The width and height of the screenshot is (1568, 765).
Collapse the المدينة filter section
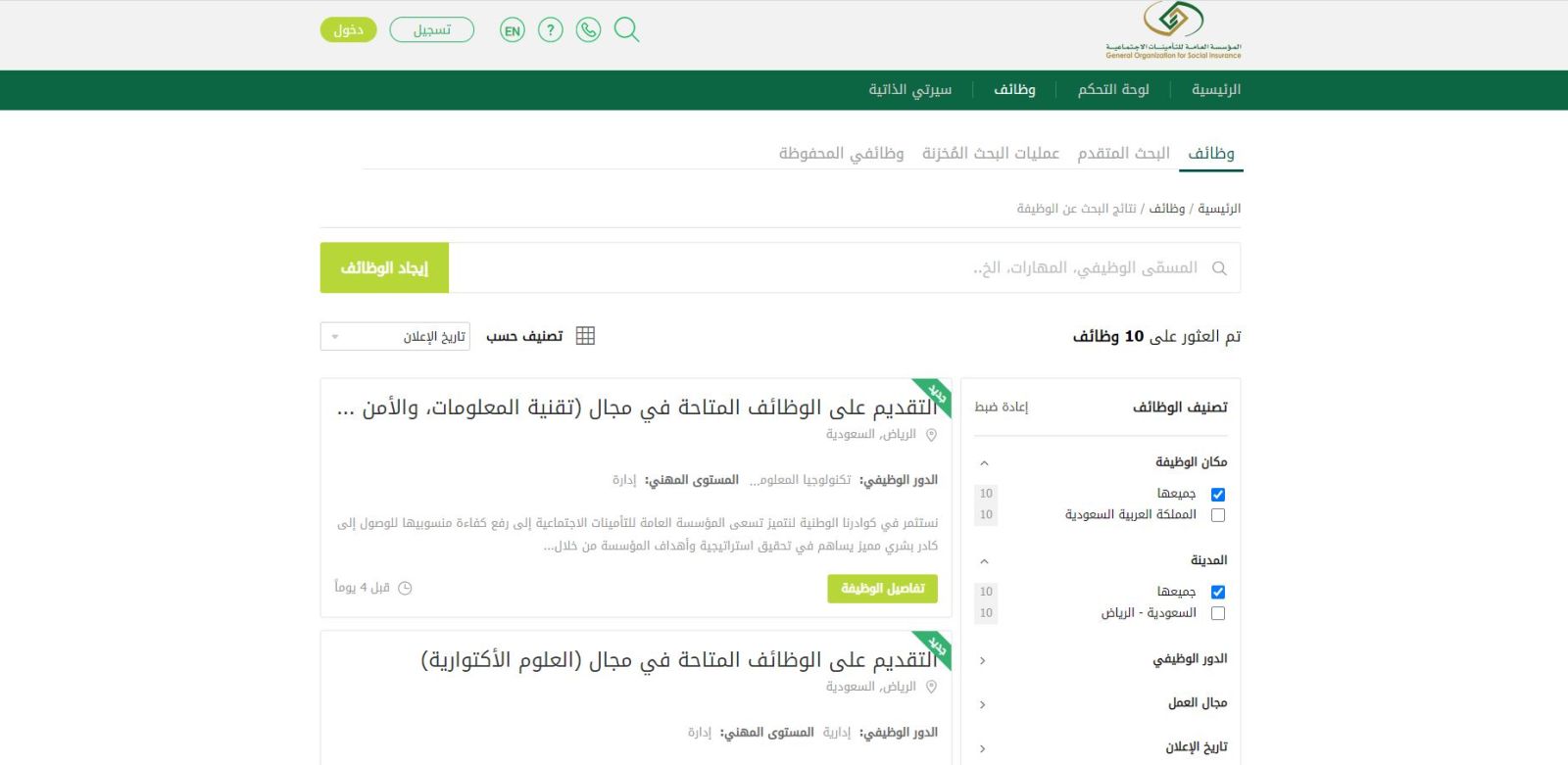(984, 561)
